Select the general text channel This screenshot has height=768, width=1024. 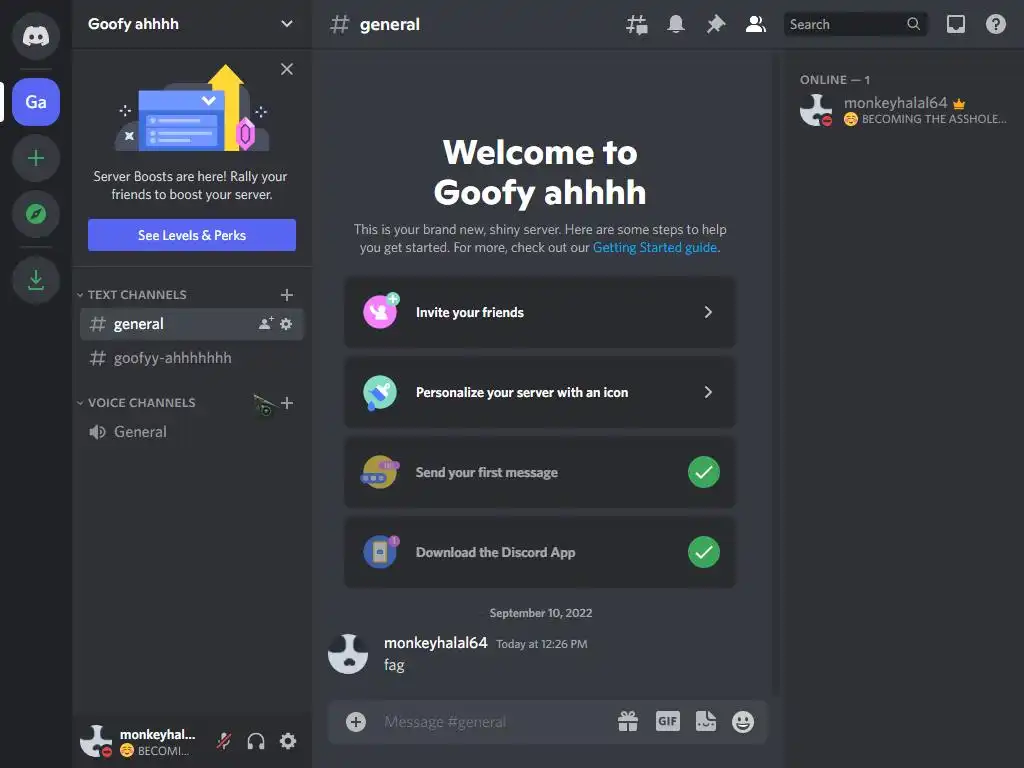[191, 324]
